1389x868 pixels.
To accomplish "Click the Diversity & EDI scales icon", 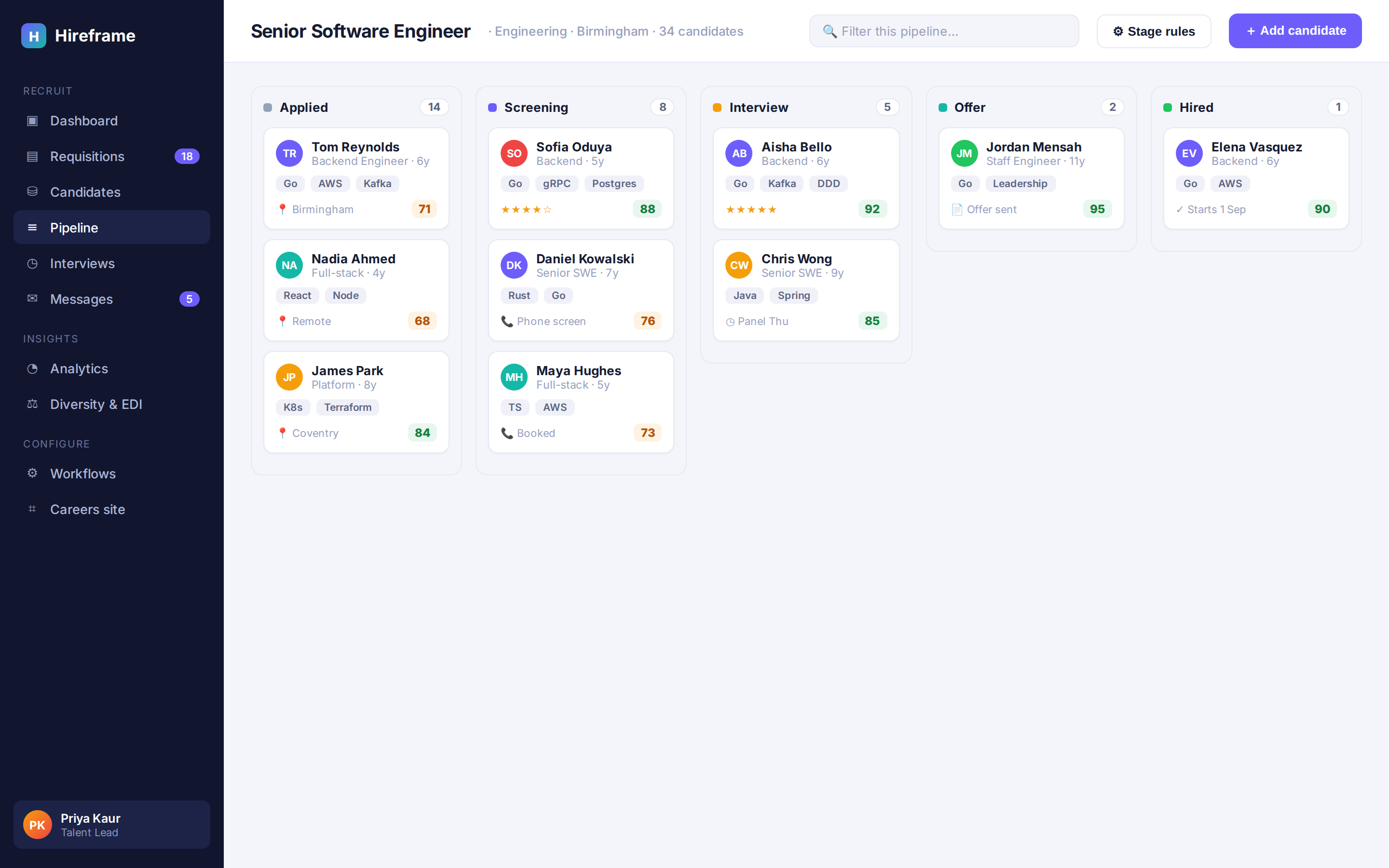I will pos(32,404).
